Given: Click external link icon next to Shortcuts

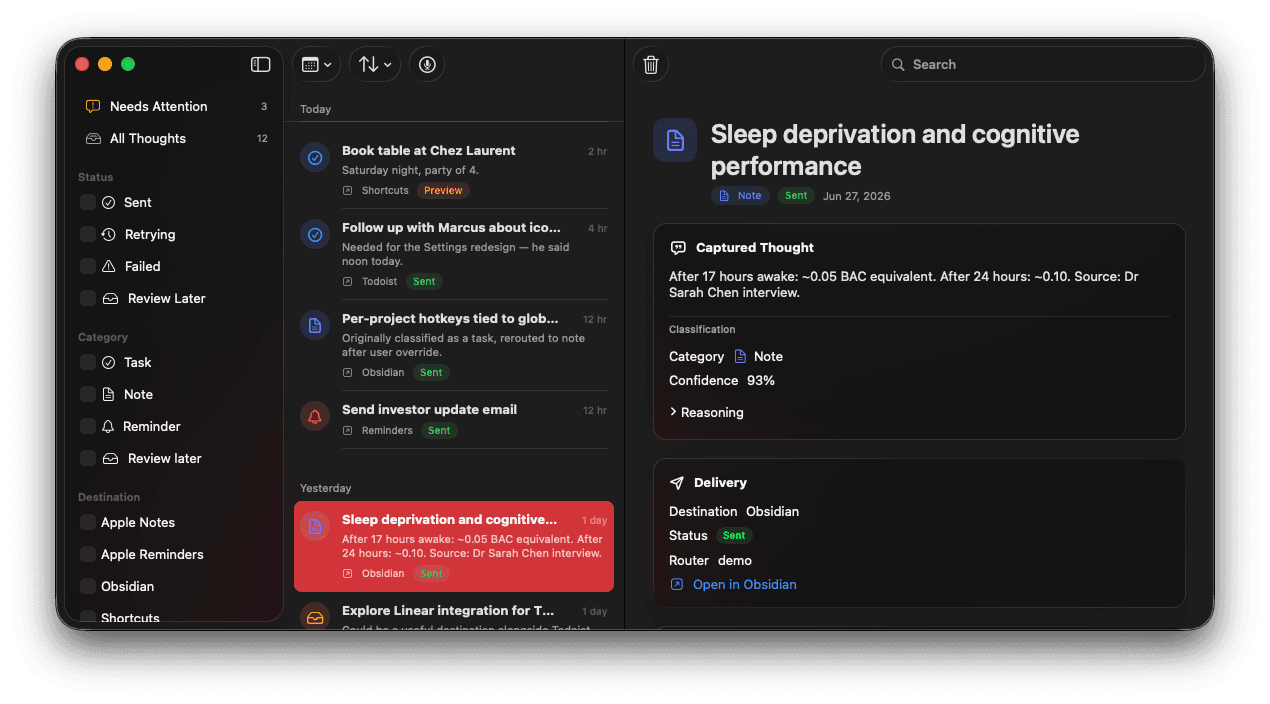Looking at the screenshot, I should coord(347,190).
